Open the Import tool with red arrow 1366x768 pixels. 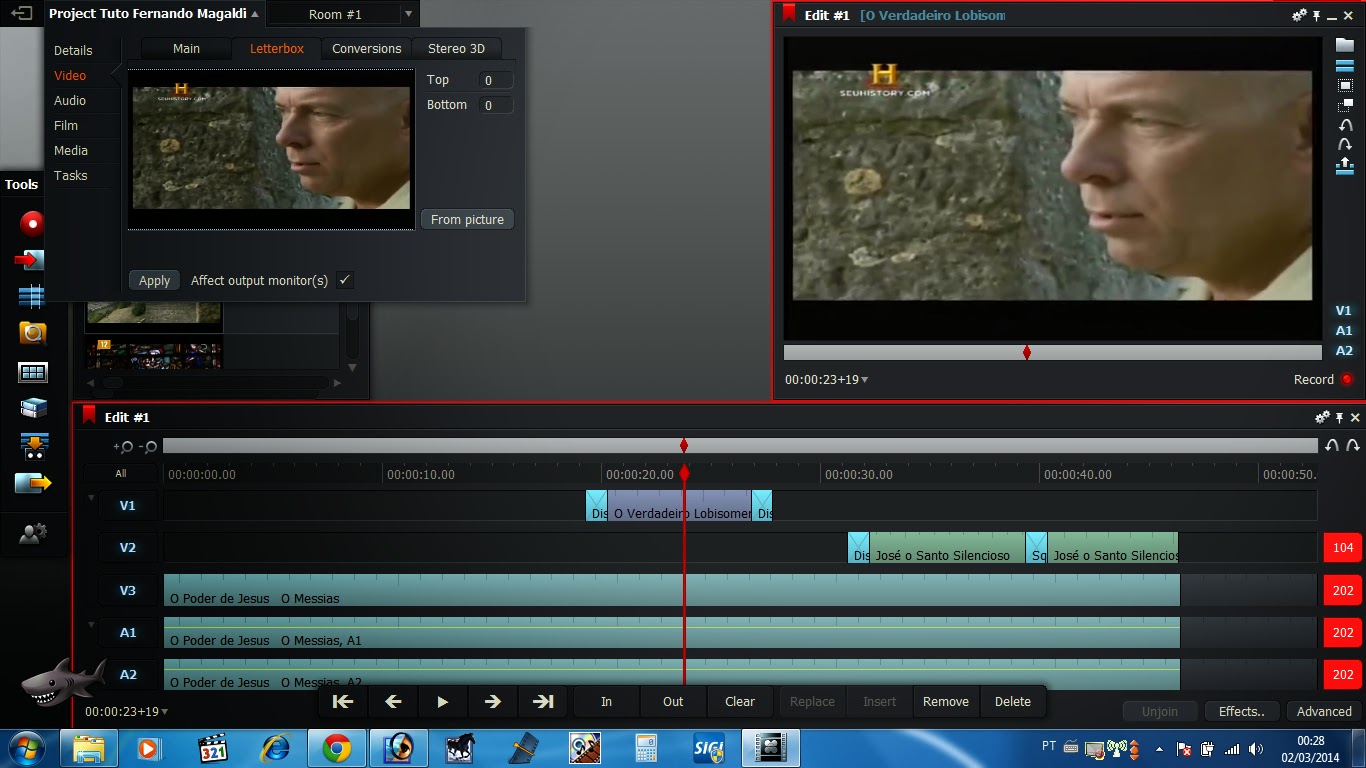pos(30,260)
